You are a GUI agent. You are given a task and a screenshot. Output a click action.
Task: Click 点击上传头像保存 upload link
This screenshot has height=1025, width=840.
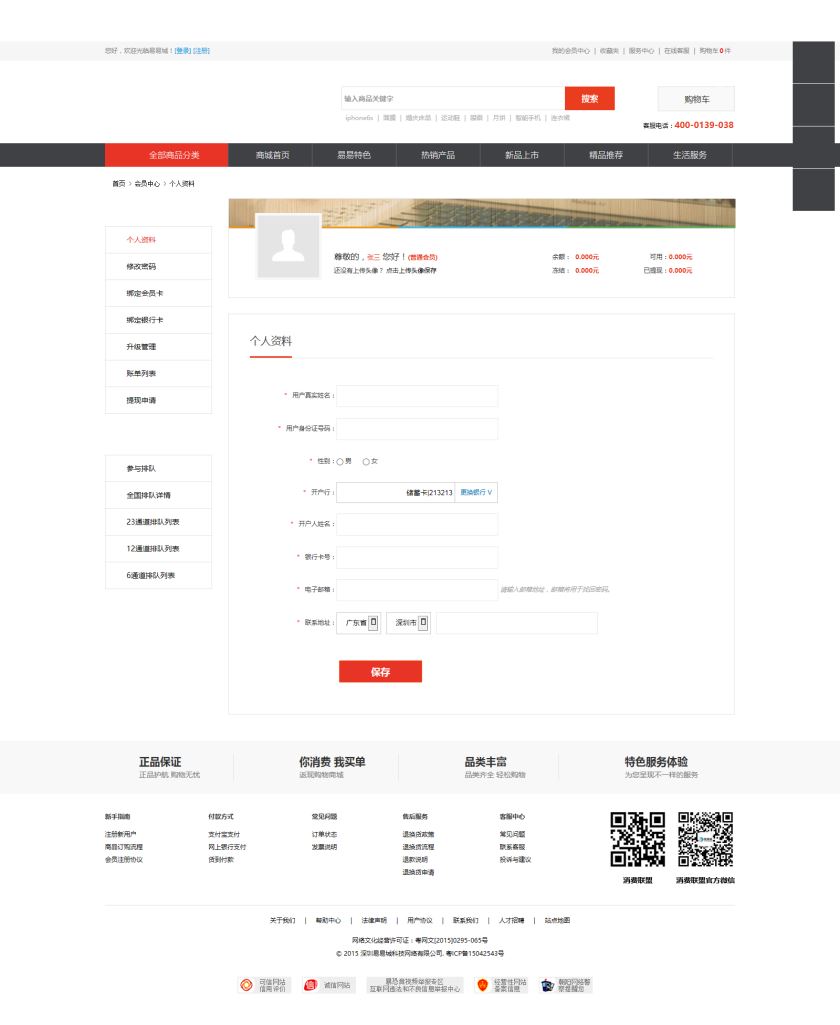tap(411, 271)
